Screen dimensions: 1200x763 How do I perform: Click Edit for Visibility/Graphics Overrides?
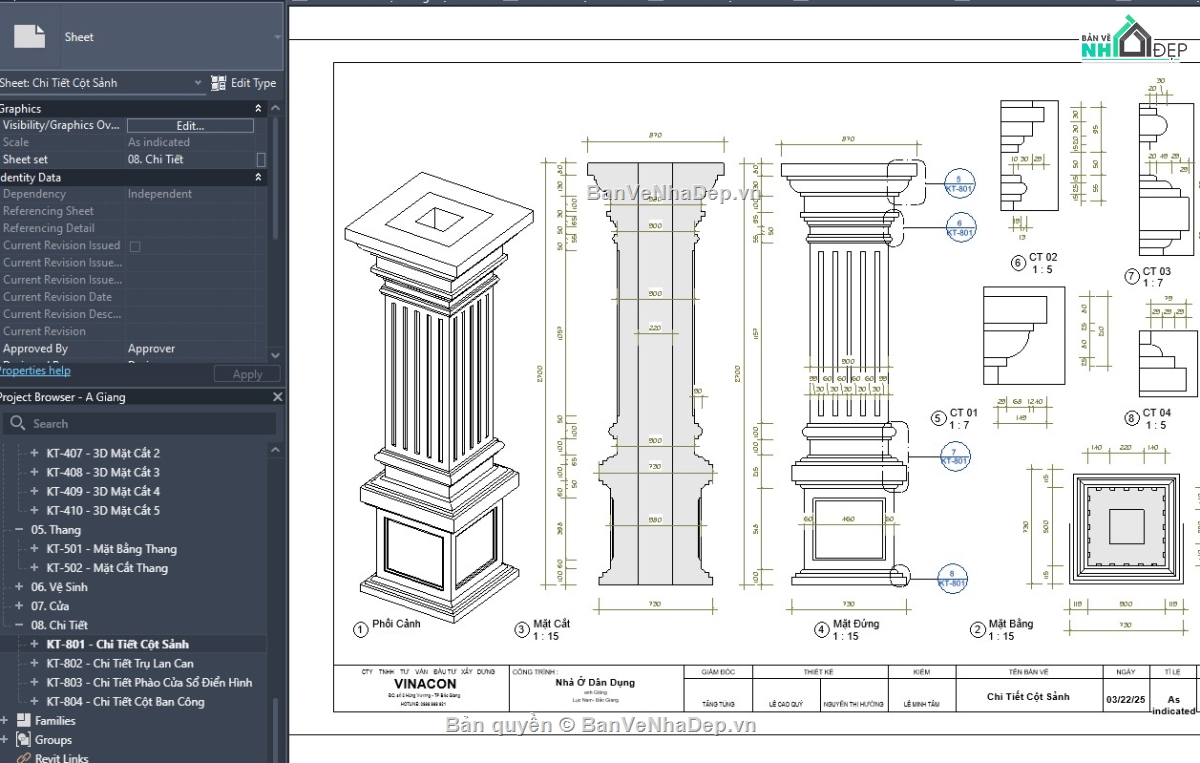pos(190,125)
